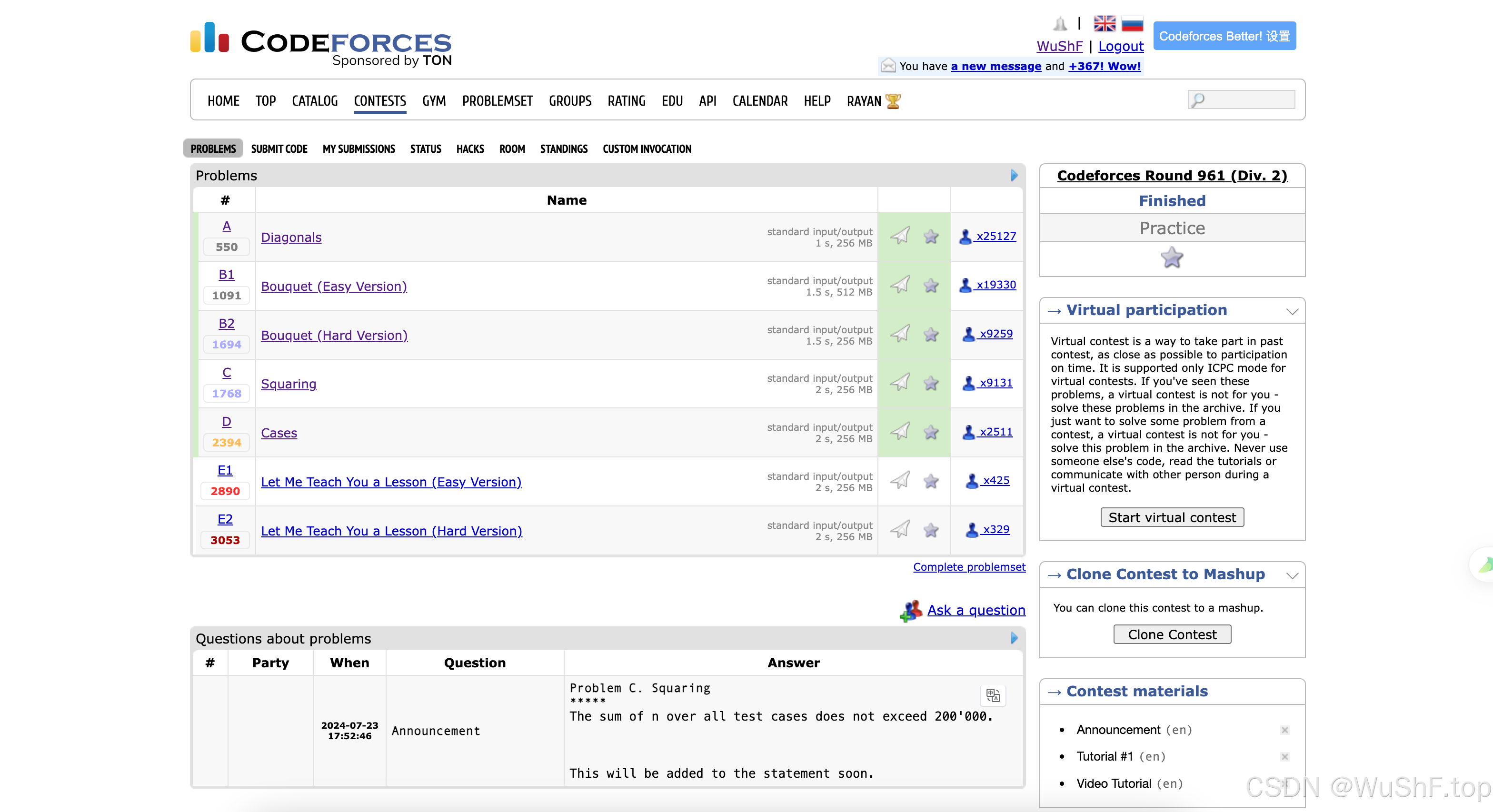Switch language with the UK flag
Image resolution: width=1493 pixels, height=812 pixels.
1104,23
